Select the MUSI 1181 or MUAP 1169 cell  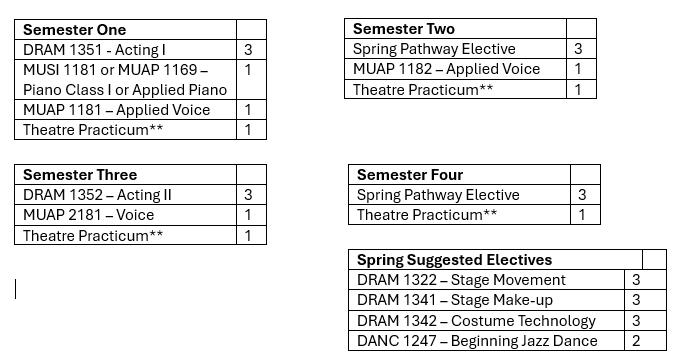[x=126, y=79]
